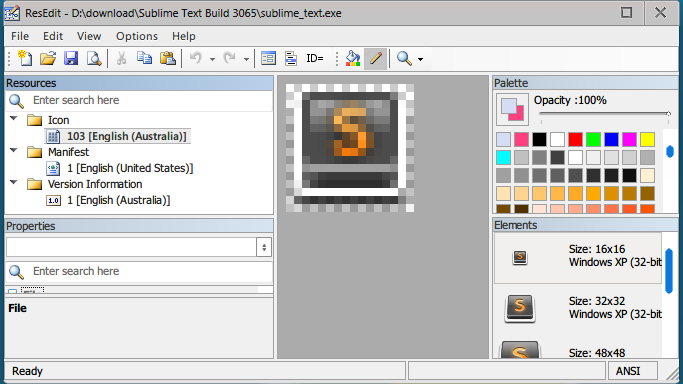This screenshot has width=683, height=384.
Task: Select the paint bucket fill tool
Action: pyautogui.click(x=353, y=58)
